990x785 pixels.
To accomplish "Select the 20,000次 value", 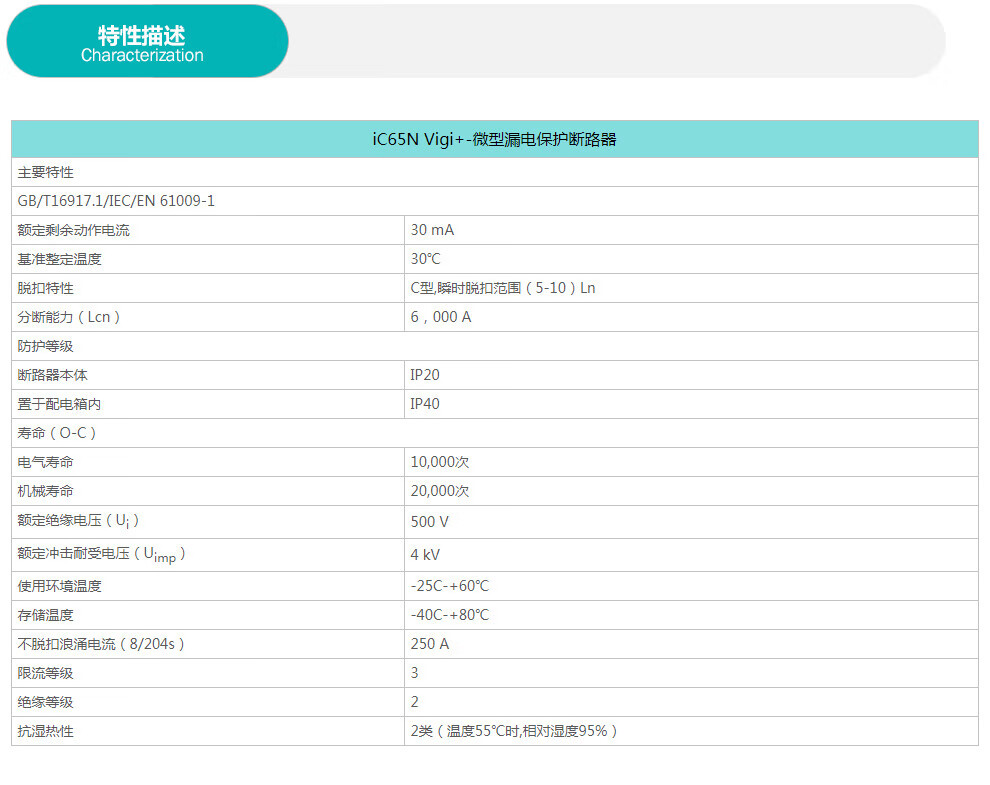I will pos(440,491).
